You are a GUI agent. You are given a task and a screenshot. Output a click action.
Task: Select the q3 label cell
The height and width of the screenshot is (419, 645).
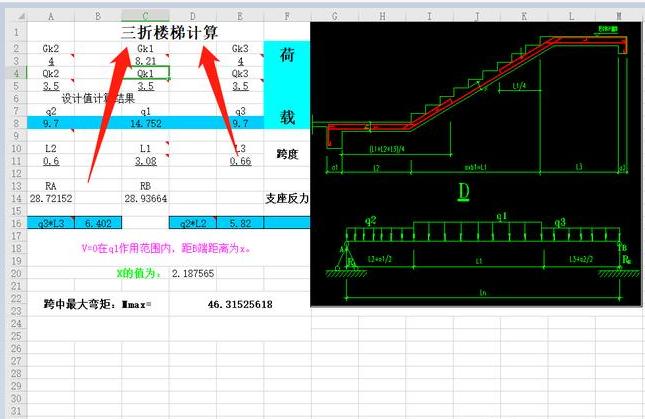pyautogui.click(x=240, y=111)
